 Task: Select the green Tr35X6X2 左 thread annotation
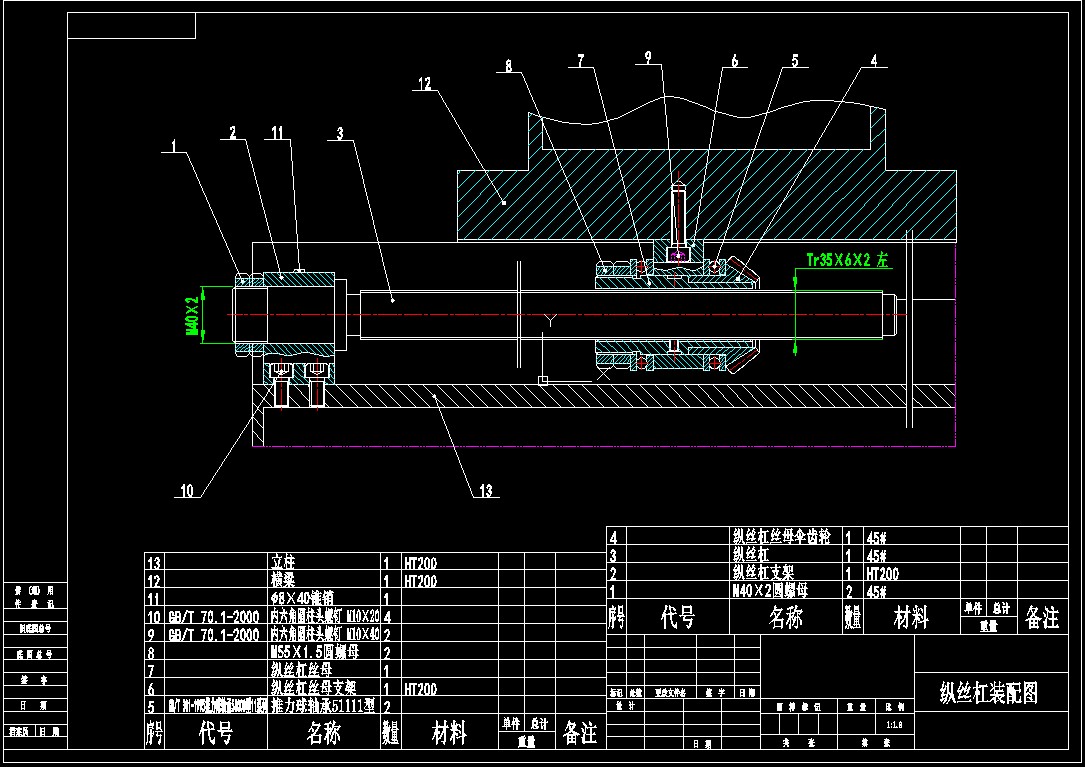coord(848,260)
